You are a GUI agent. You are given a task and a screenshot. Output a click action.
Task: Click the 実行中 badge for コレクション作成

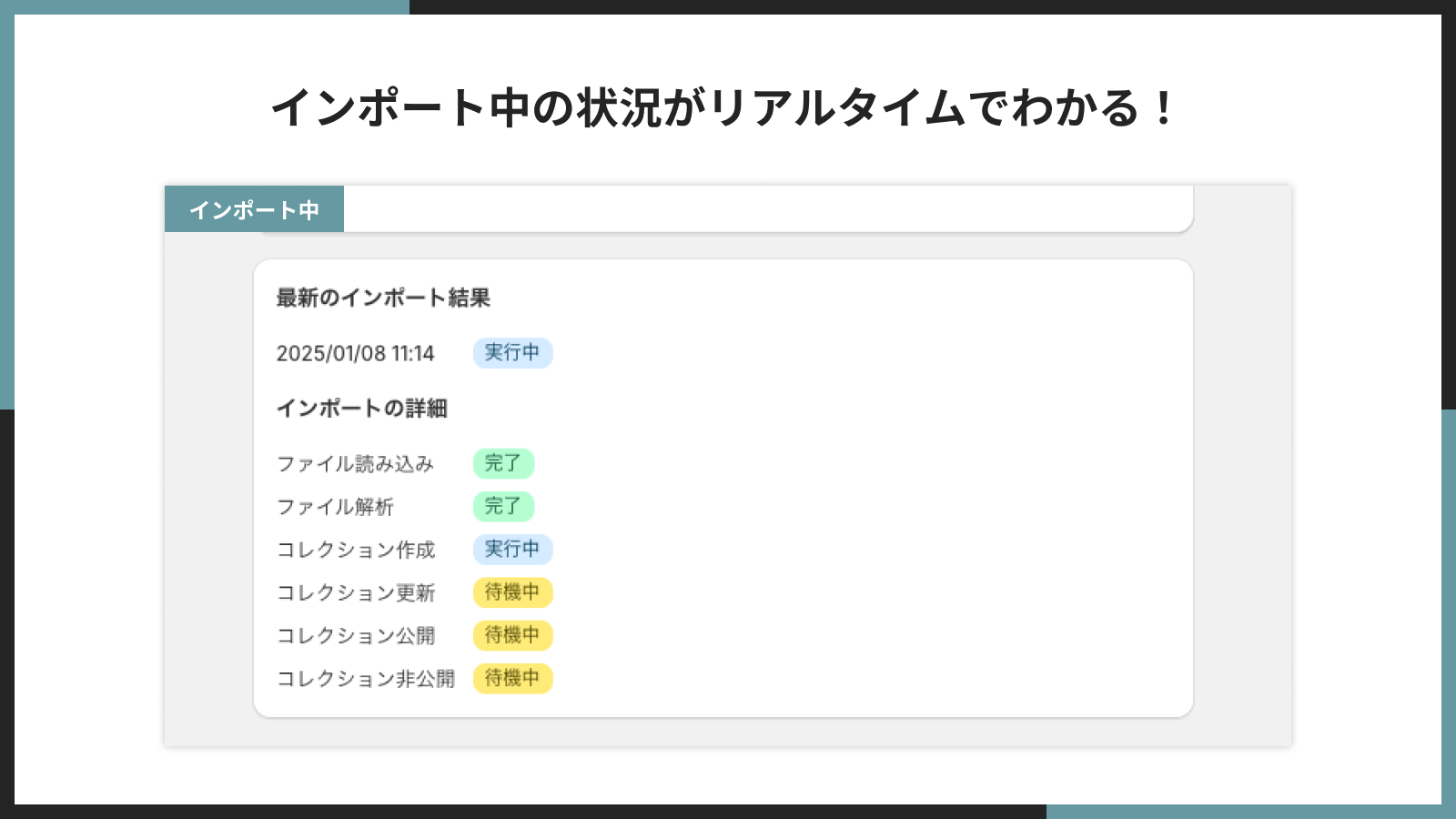pos(512,550)
